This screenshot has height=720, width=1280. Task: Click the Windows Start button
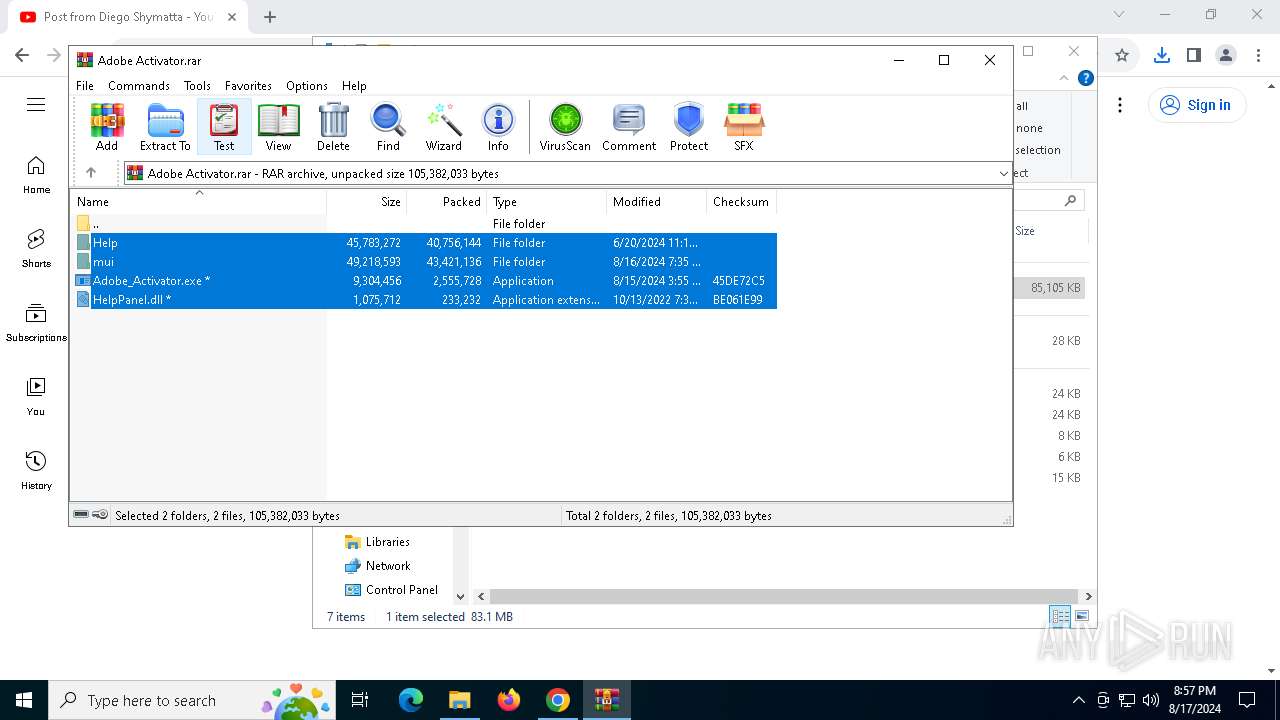[24, 700]
